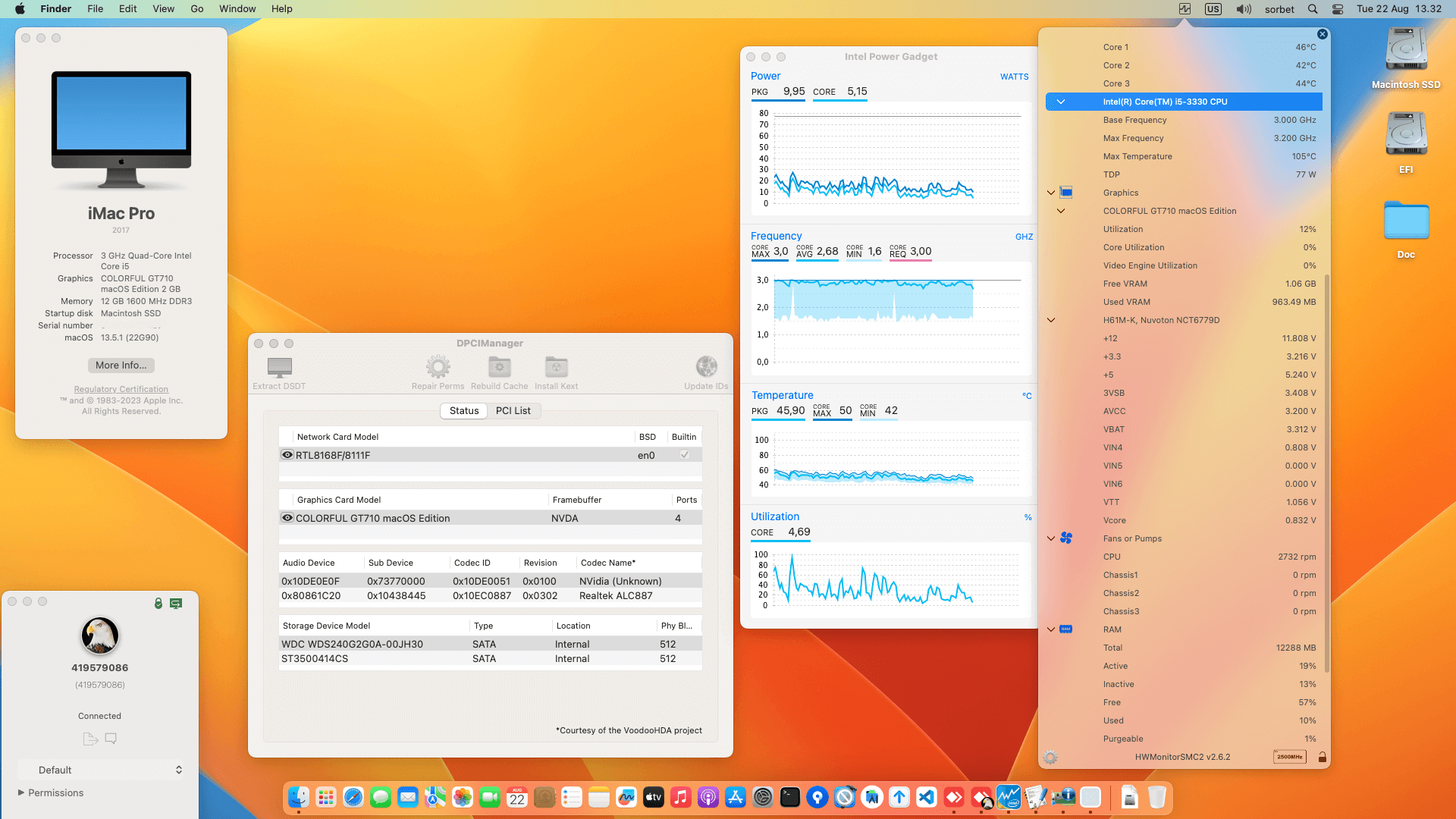The width and height of the screenshot is (1456, 819).
Task: Toggle the Builtin checkbox for en0
Action: click(x=685, y=455)
